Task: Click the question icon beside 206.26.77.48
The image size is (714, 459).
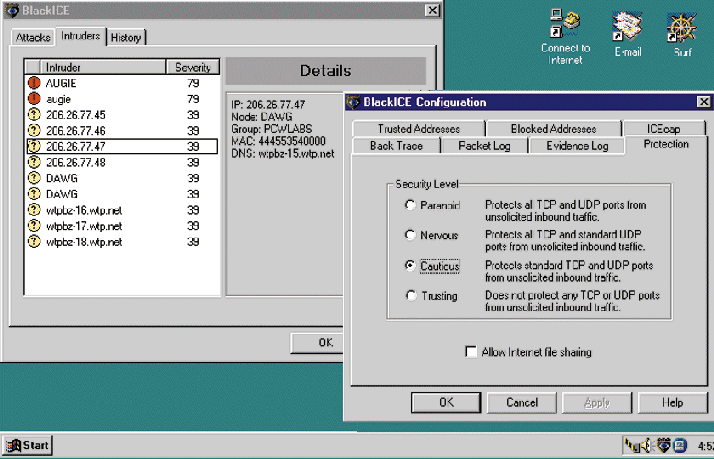Action: [34, 162]
